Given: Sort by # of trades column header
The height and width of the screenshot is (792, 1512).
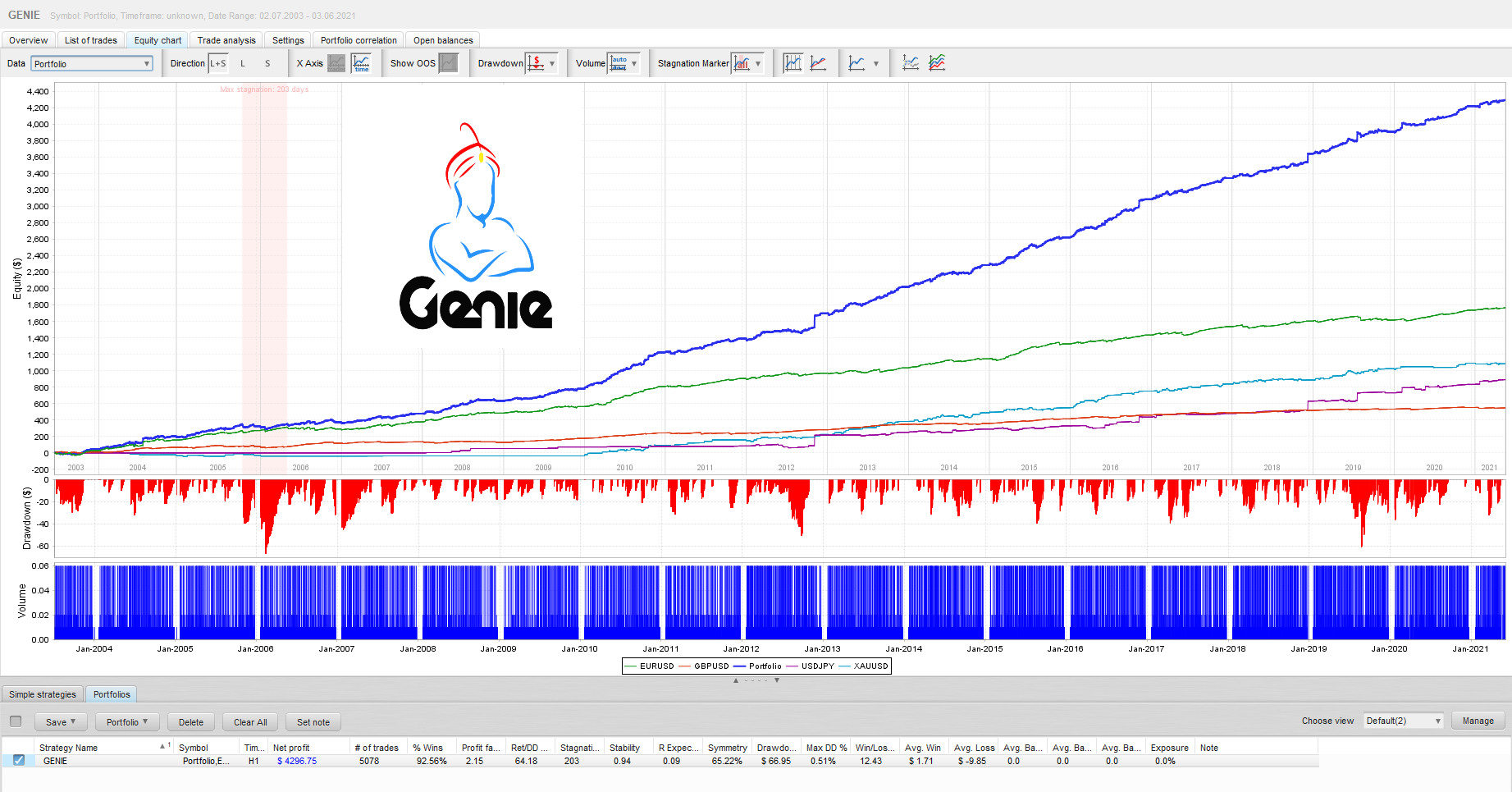Looking at the screenshot, I should point(379,748).
